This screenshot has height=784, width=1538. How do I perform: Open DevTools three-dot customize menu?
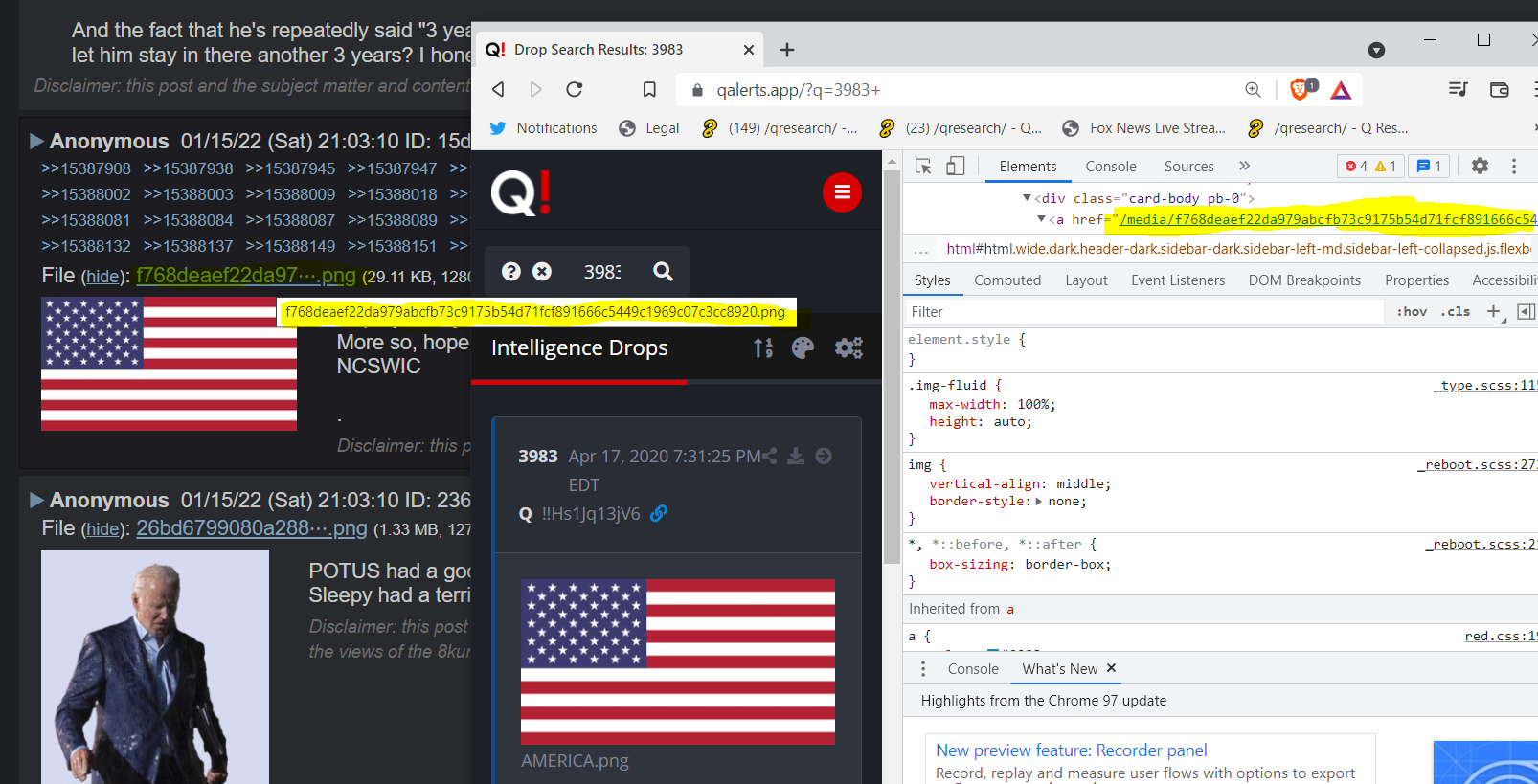1514,166
